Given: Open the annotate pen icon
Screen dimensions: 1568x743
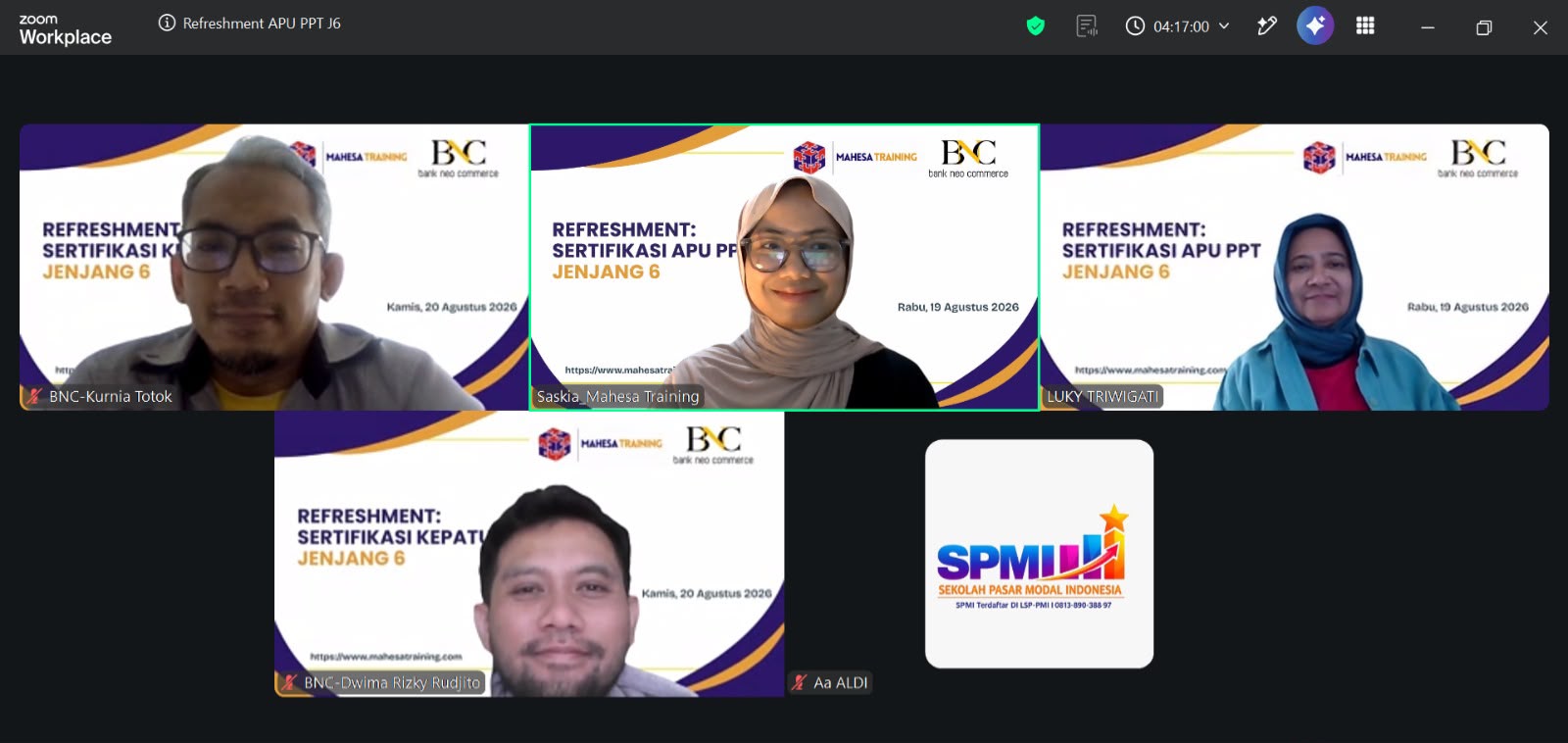Looking at the screenshot, I should (1267, 26).
